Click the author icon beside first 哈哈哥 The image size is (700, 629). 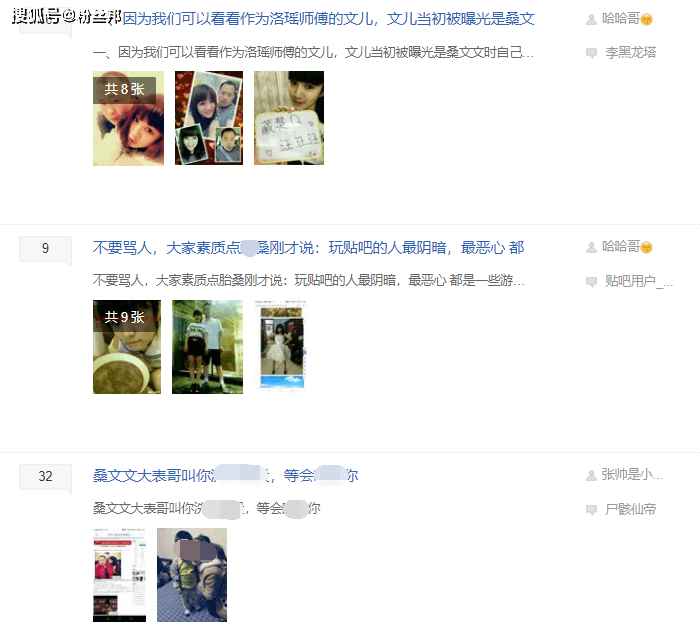click(x=591, y=19)
